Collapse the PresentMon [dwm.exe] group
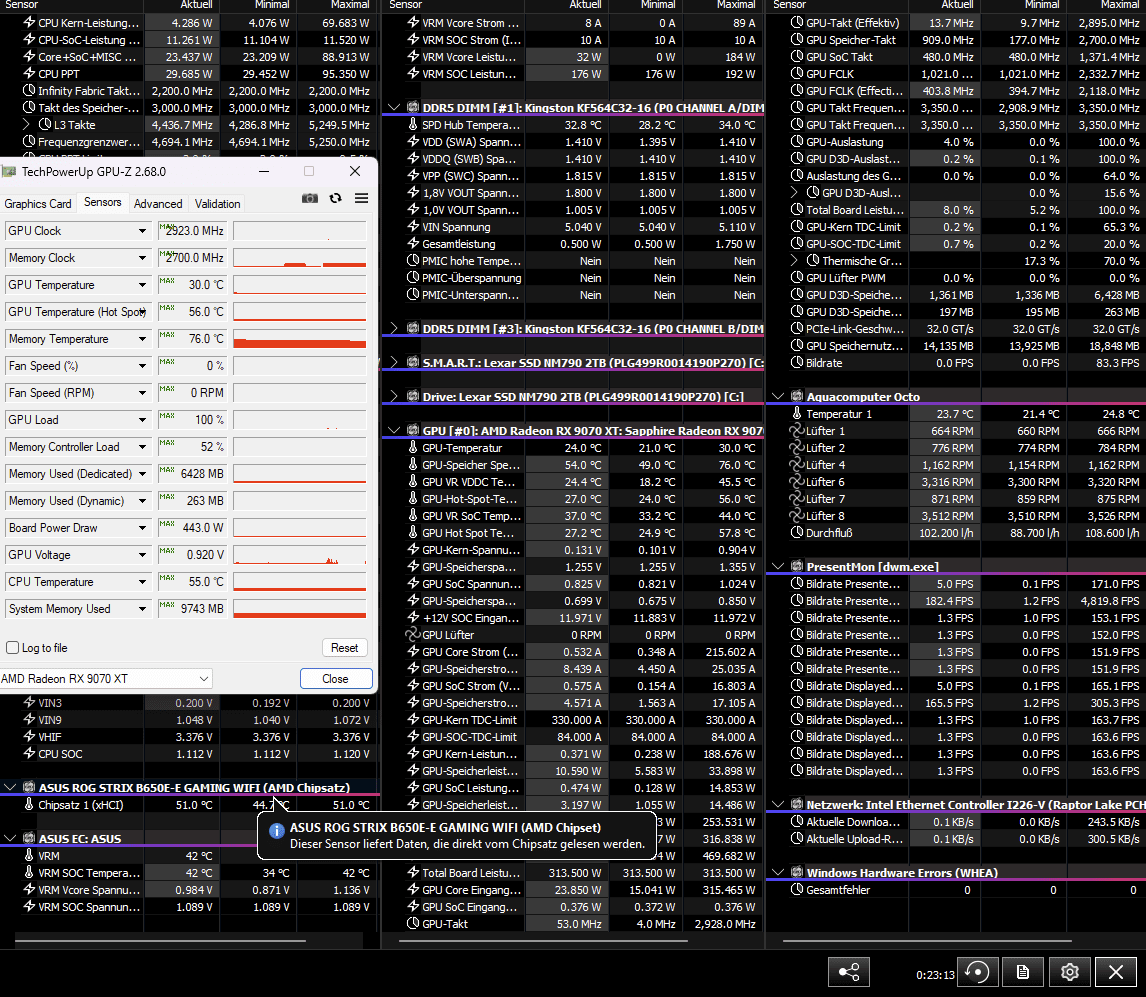1146x997 pixels. click(x=778, y=566)
